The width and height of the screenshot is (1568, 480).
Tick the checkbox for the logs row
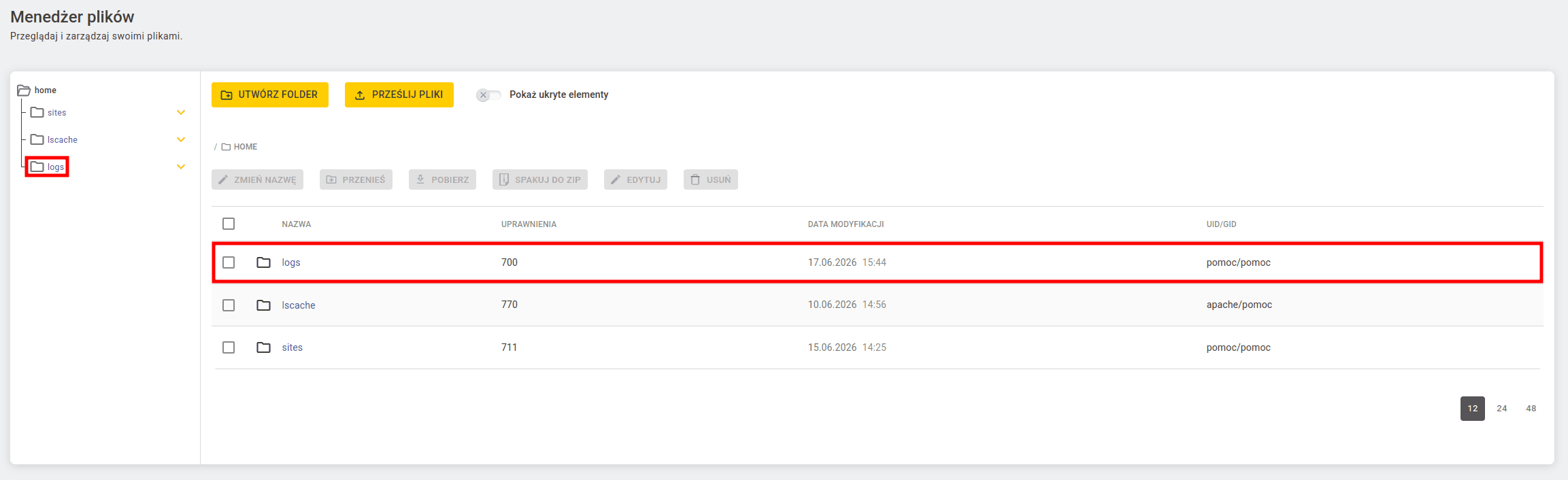click(229, 262)
